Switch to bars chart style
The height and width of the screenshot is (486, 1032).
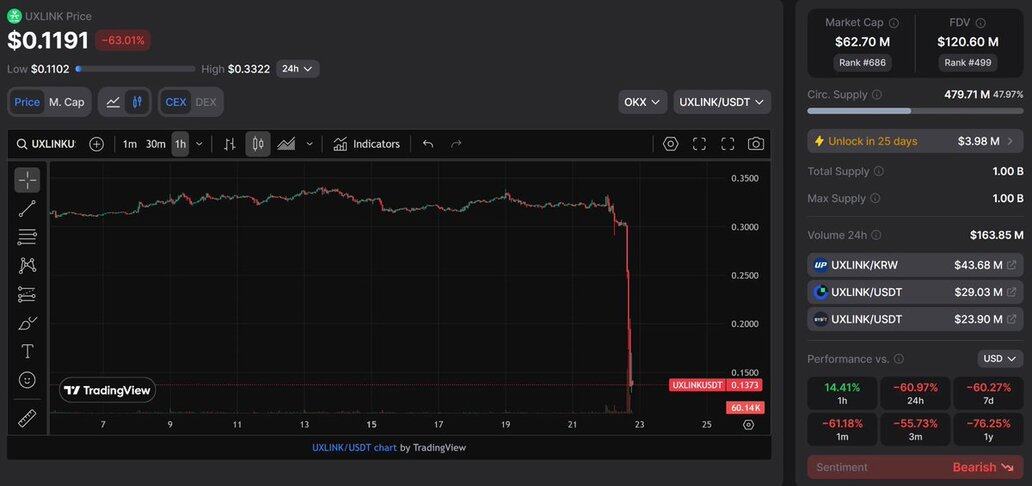(230, 144)
